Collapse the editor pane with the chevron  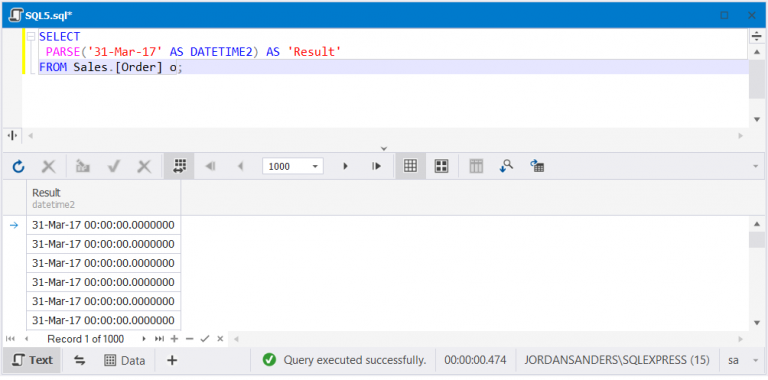384,148
